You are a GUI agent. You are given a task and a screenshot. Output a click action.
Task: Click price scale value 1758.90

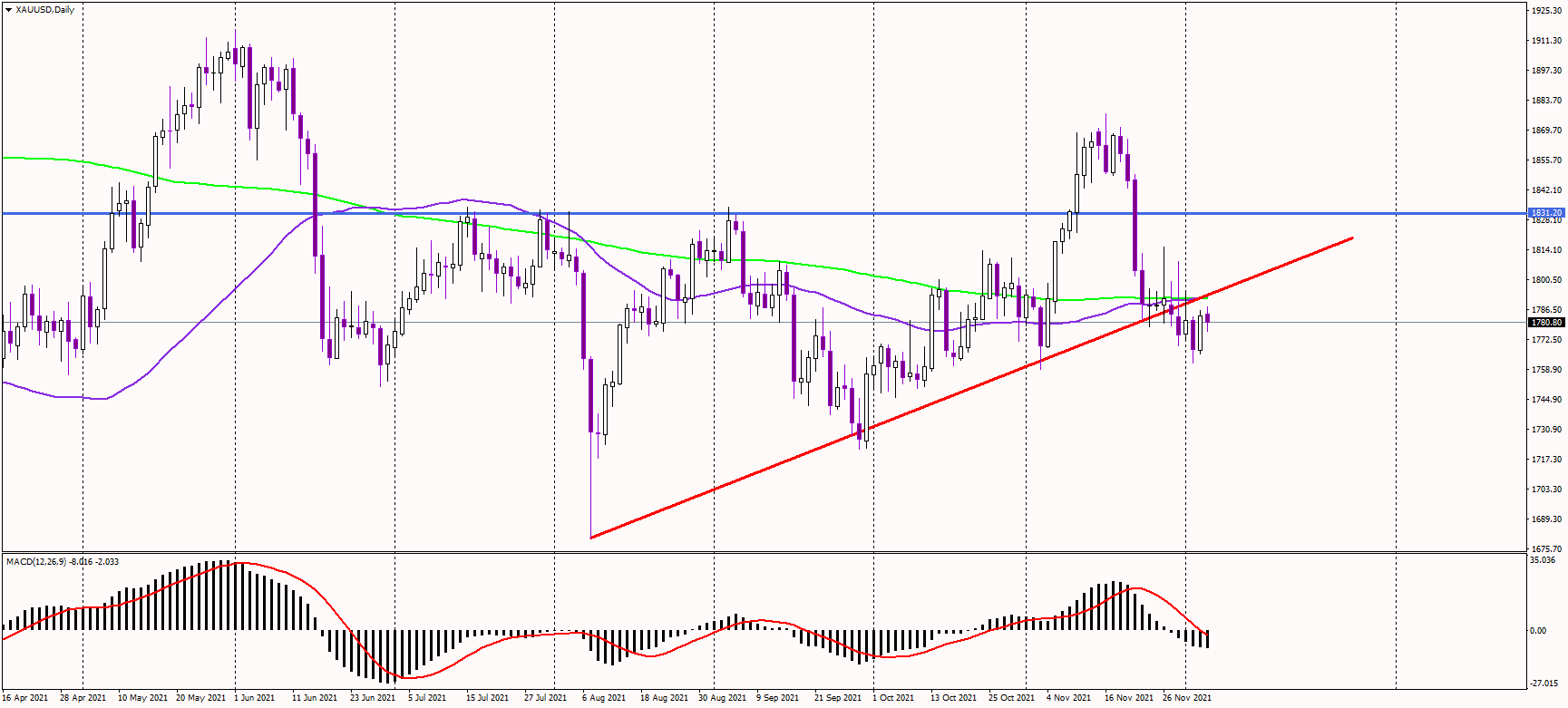tap(1547, 370)
